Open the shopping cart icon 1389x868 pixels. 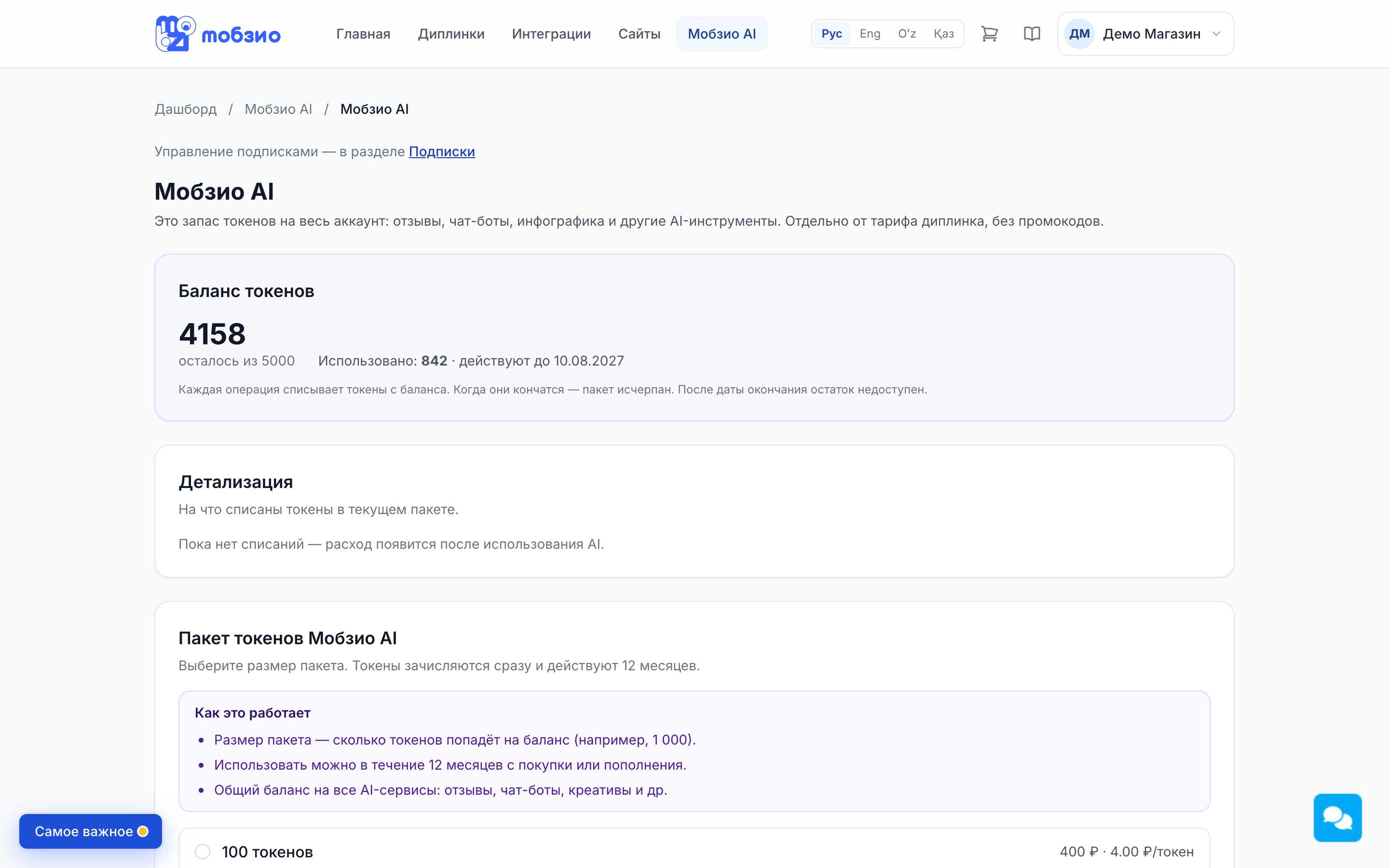click(989, 34)
